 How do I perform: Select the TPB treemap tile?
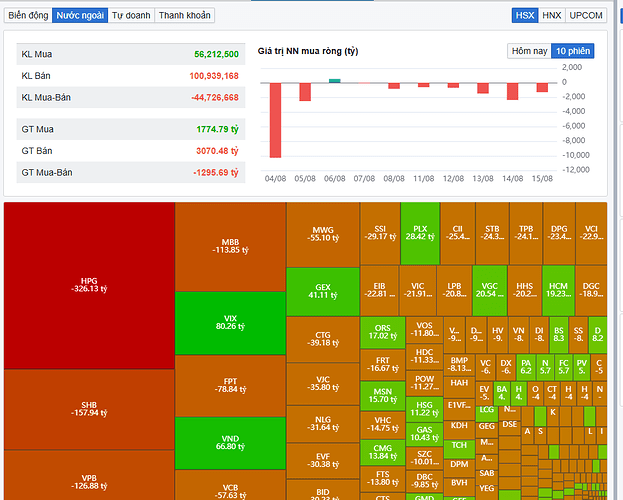pos(526,233)
